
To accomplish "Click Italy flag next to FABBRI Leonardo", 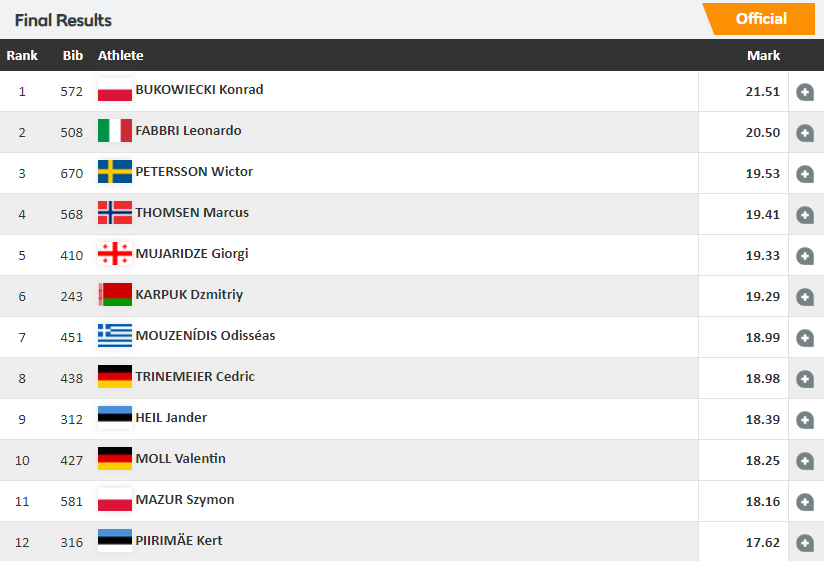I will [x=115, y=130].
